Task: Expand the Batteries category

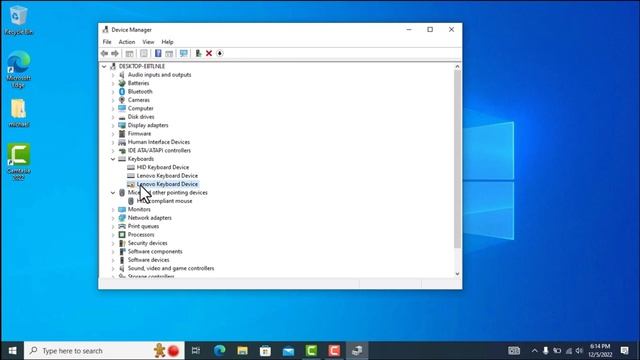Action: tap(113, 83)
